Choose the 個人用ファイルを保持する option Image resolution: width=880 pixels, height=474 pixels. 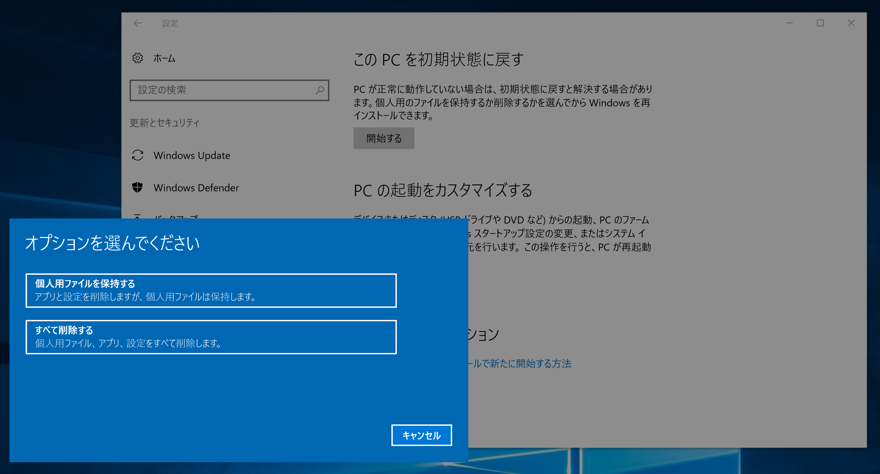[211, 291]
